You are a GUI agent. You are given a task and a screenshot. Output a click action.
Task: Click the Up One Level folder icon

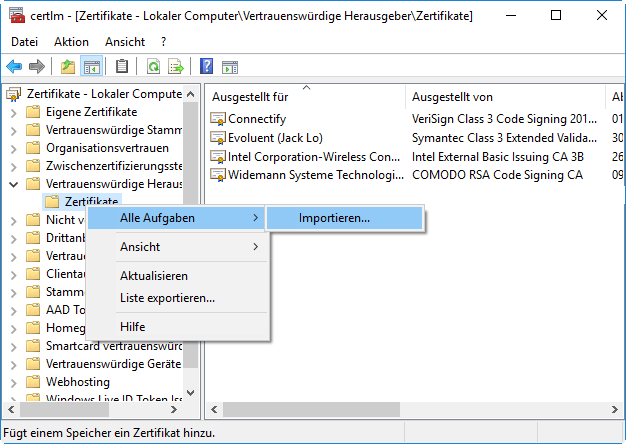(67, 67)
